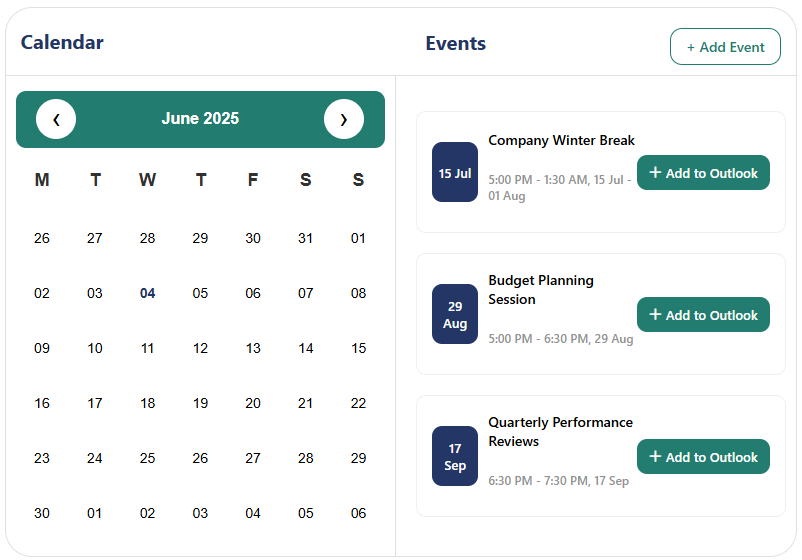Choose June 30 on the calendar
The height and width of the screenshot is (560, 802).
pyautogui.click(x=42, y=513)
